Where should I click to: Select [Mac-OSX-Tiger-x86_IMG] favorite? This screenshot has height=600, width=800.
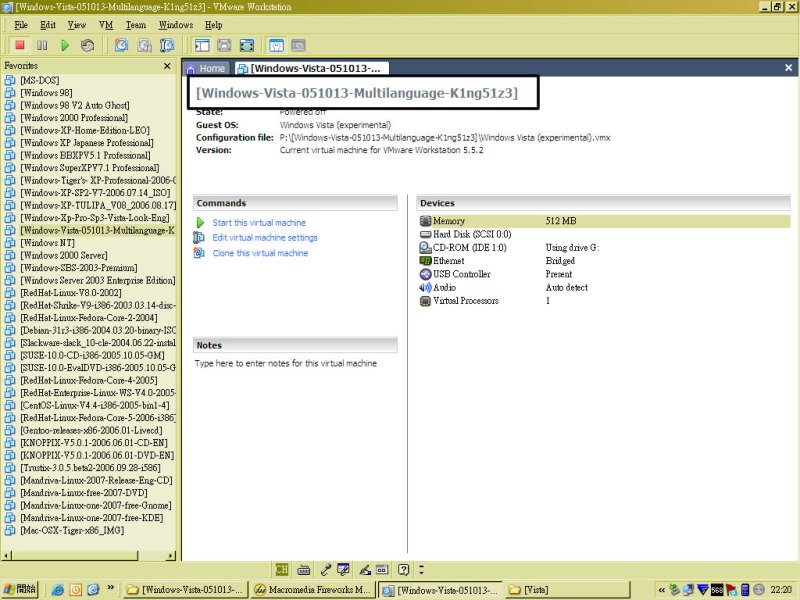click(x=72, y=530)
